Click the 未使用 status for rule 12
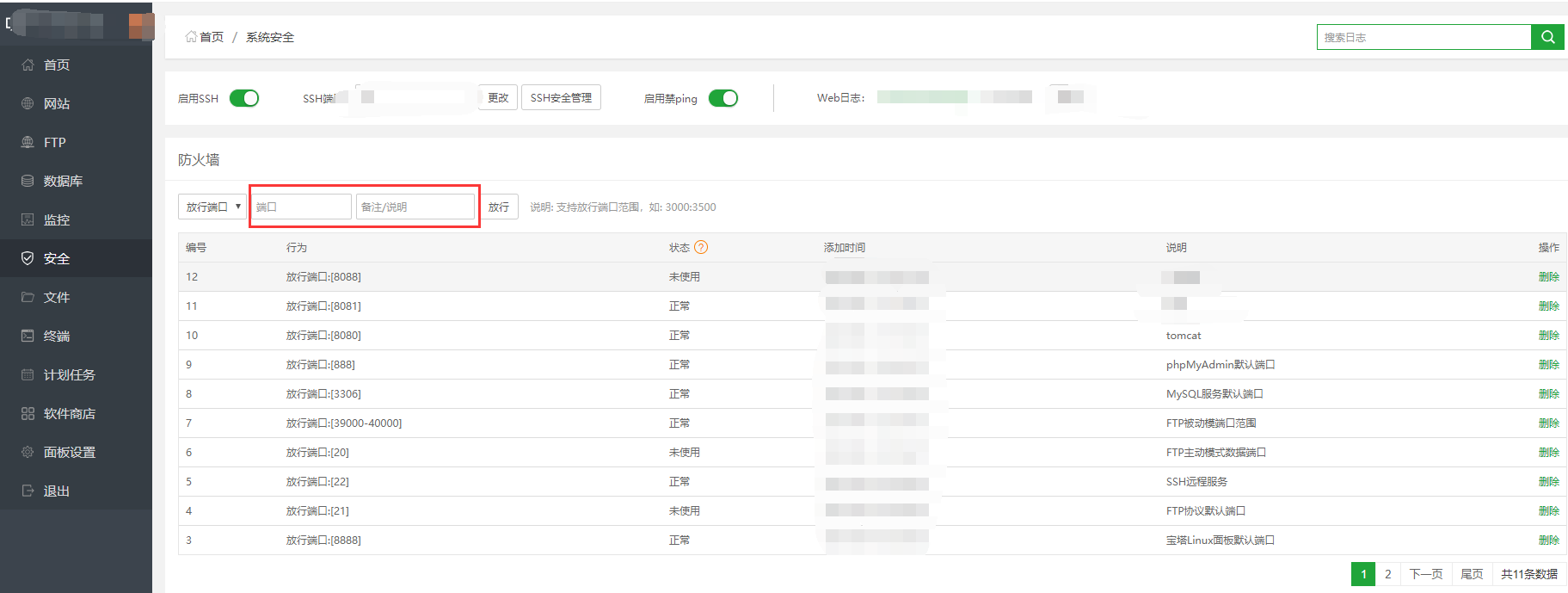 tap(685, 276)
